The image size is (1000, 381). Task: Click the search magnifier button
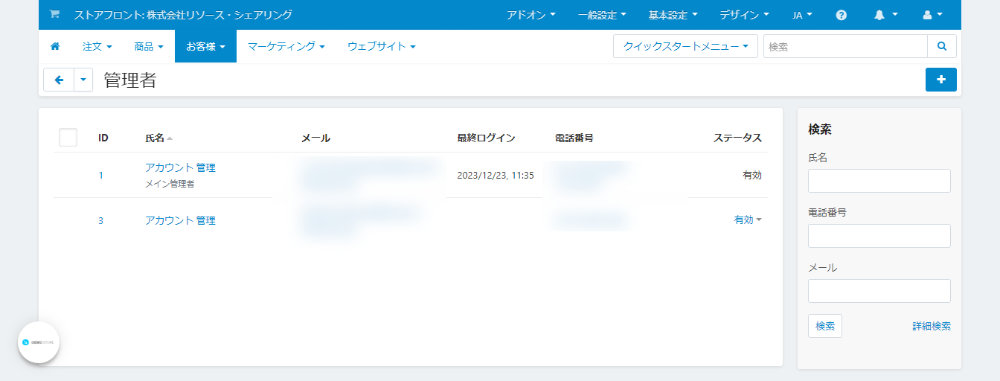click(x=942, y=46)
